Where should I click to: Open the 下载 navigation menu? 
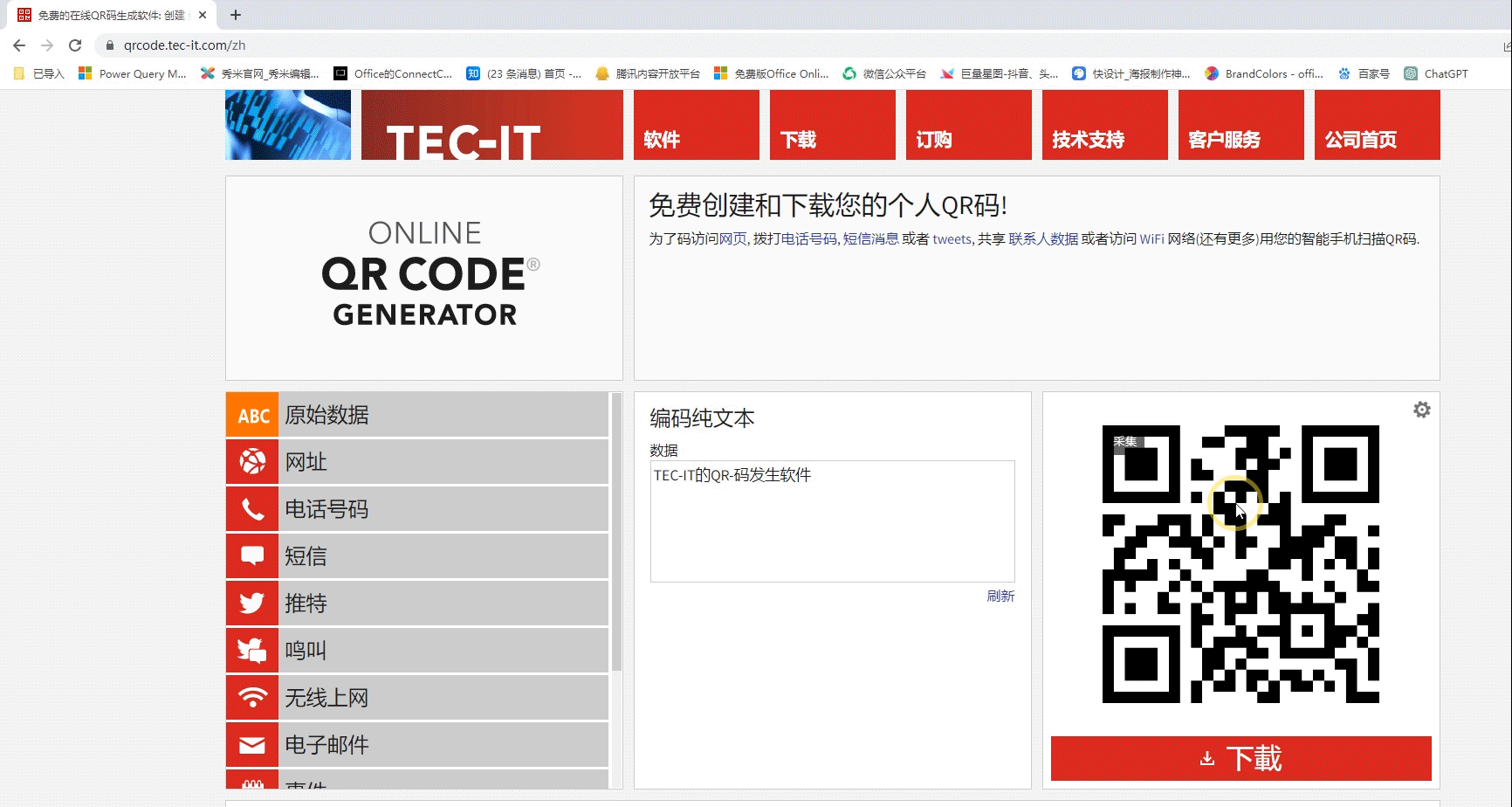[x=833, y=125]
